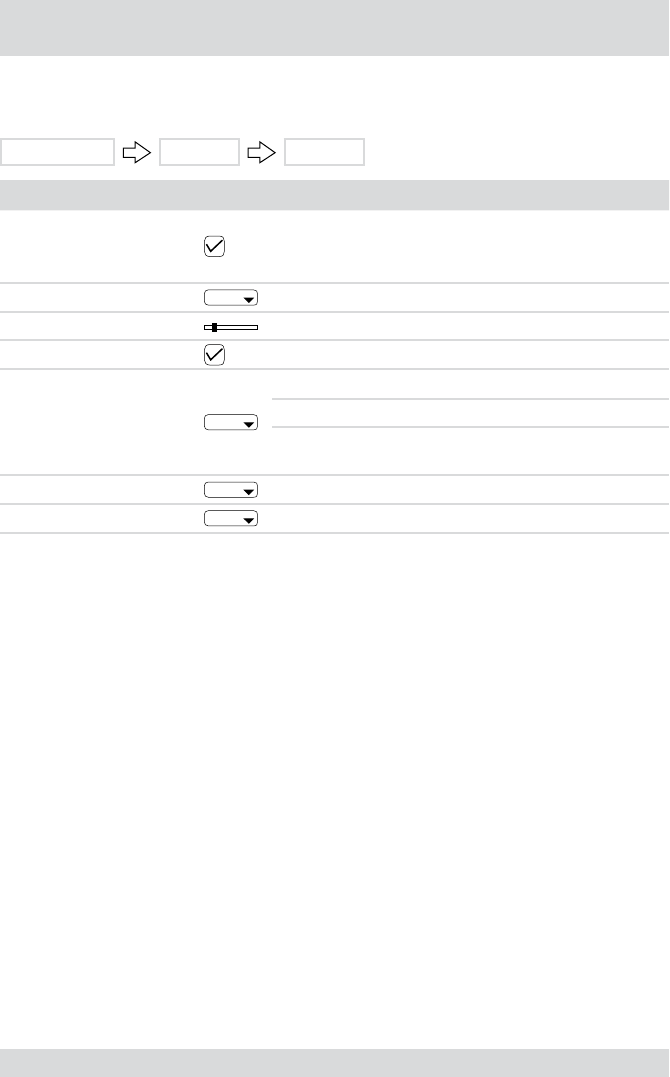Open the dropdown just above the slider
Screen dimensions: 670x1077
230,298
